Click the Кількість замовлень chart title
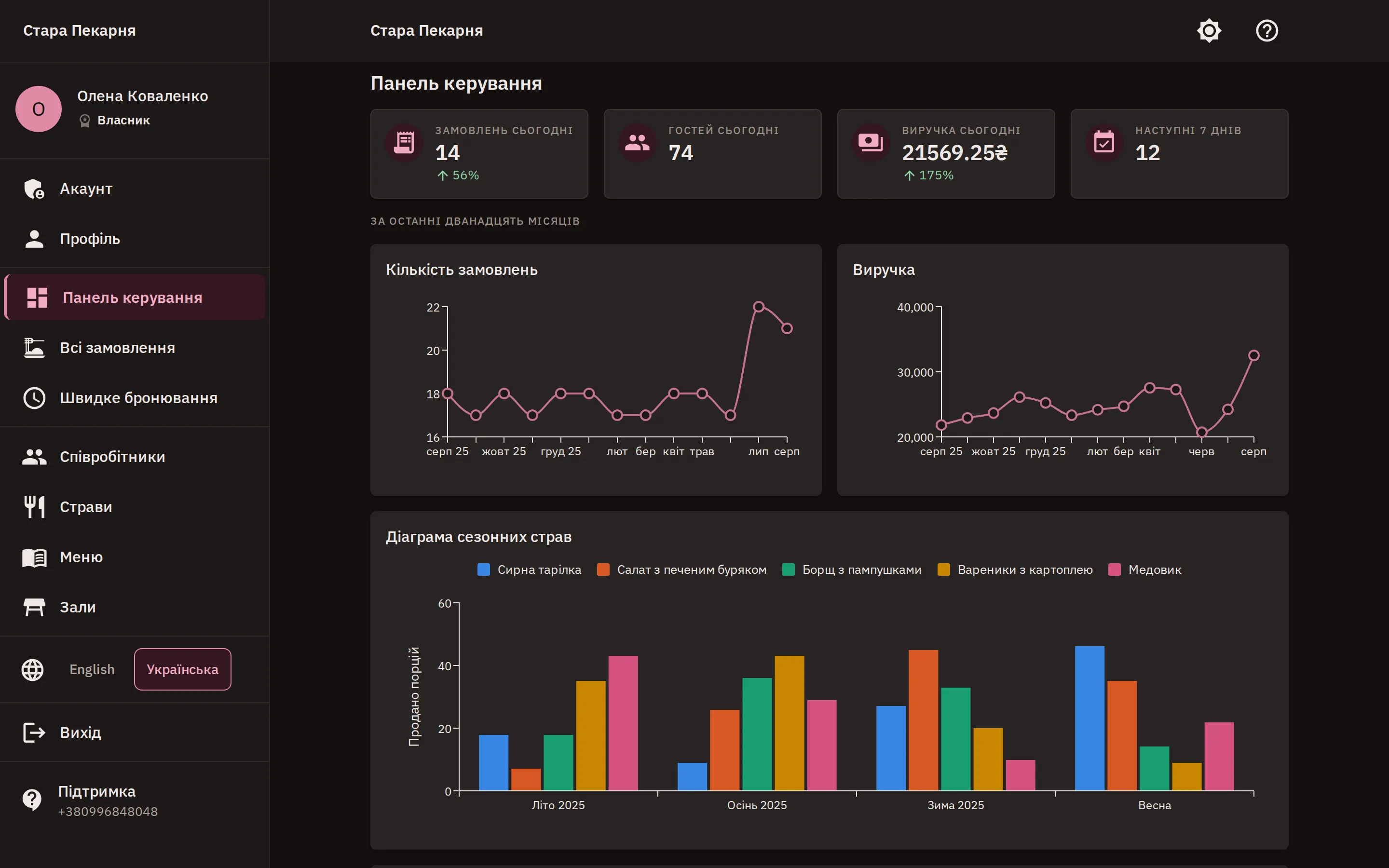This screenshot has height=868, width=1389. (462, 270)
